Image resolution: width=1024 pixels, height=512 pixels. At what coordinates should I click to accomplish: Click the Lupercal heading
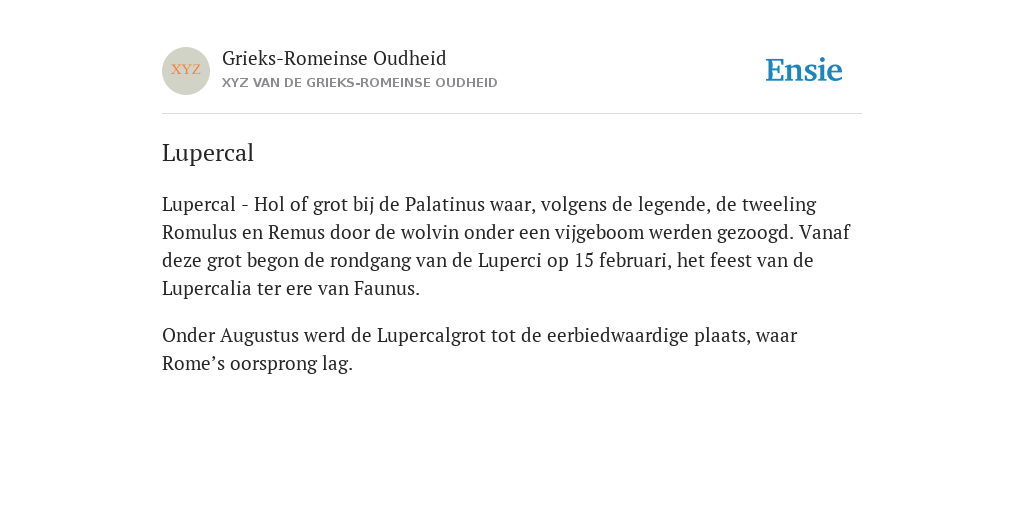(x=208, y=153)
